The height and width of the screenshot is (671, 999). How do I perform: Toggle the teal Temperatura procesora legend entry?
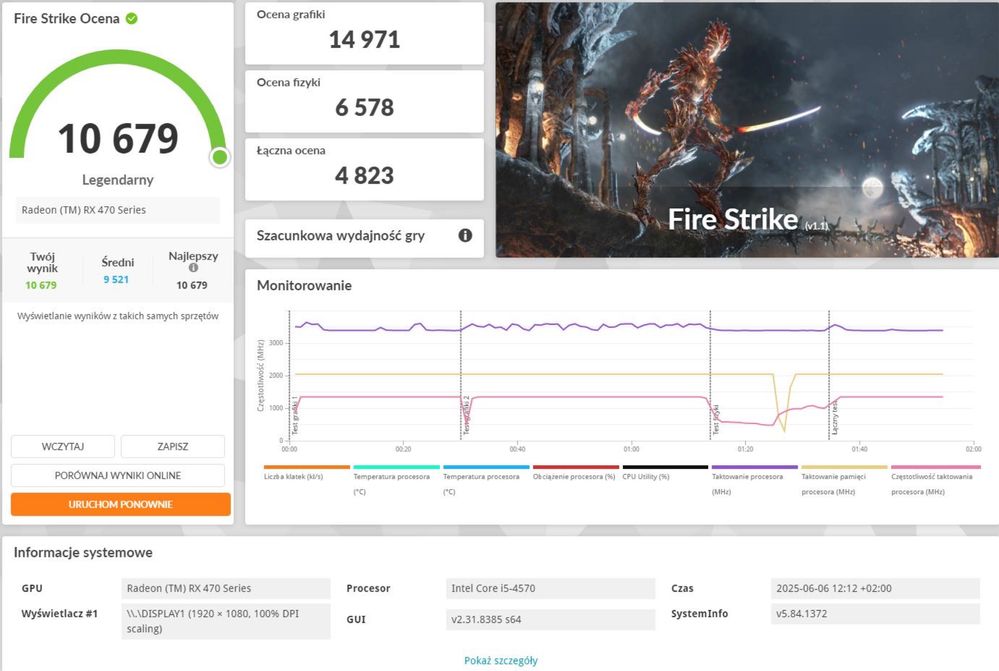pyautogui.click(x=396, y=480)
